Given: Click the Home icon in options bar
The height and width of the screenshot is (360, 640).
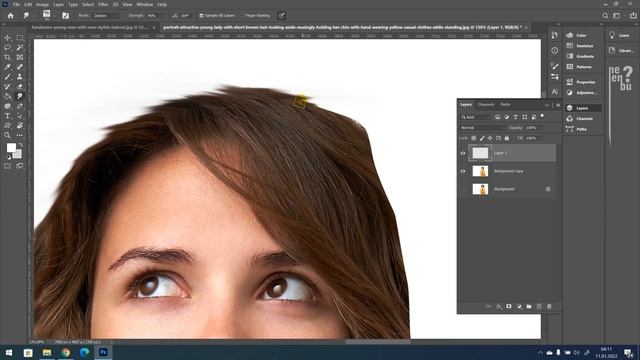Looking at the screenshot, I should (11, 16).
